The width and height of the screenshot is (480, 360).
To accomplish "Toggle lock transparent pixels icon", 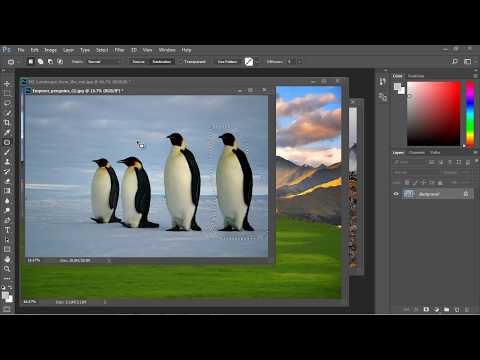I will [x=407, y=183].
